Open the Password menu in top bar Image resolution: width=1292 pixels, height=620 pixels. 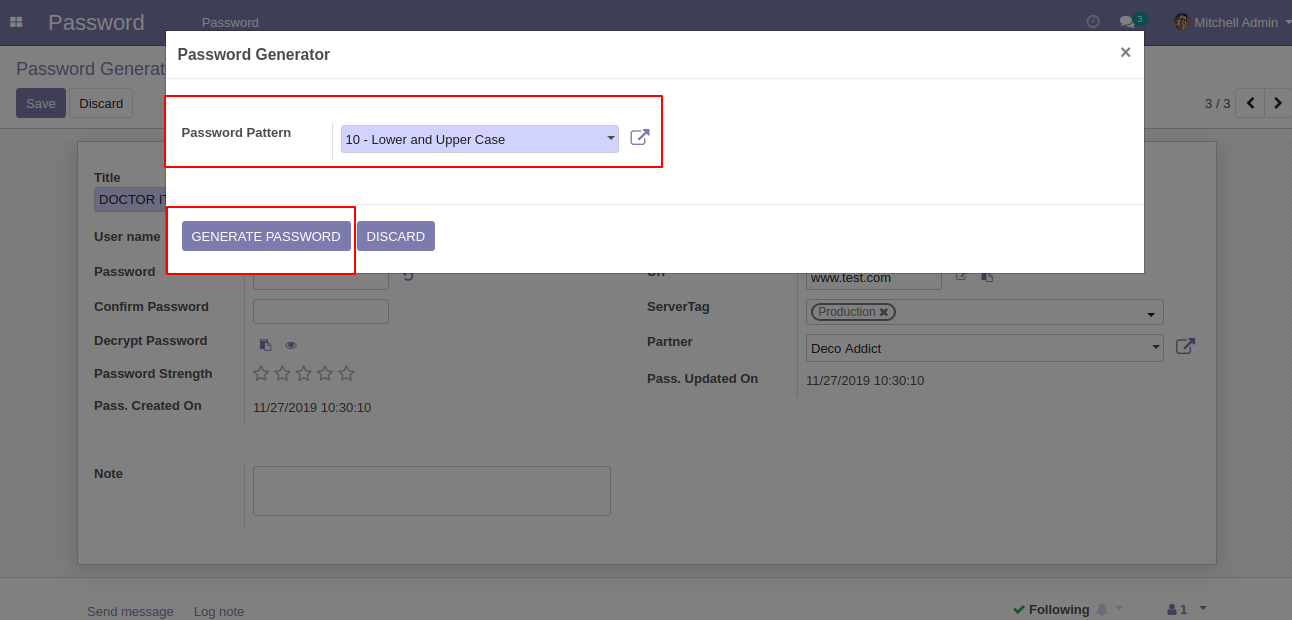230,22
